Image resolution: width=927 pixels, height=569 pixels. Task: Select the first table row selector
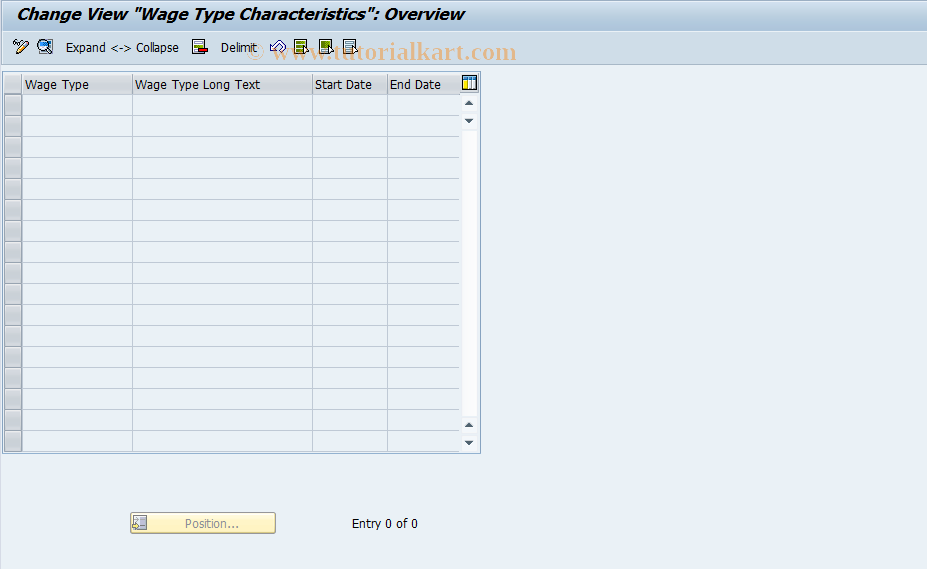click(x=13, y=105)
